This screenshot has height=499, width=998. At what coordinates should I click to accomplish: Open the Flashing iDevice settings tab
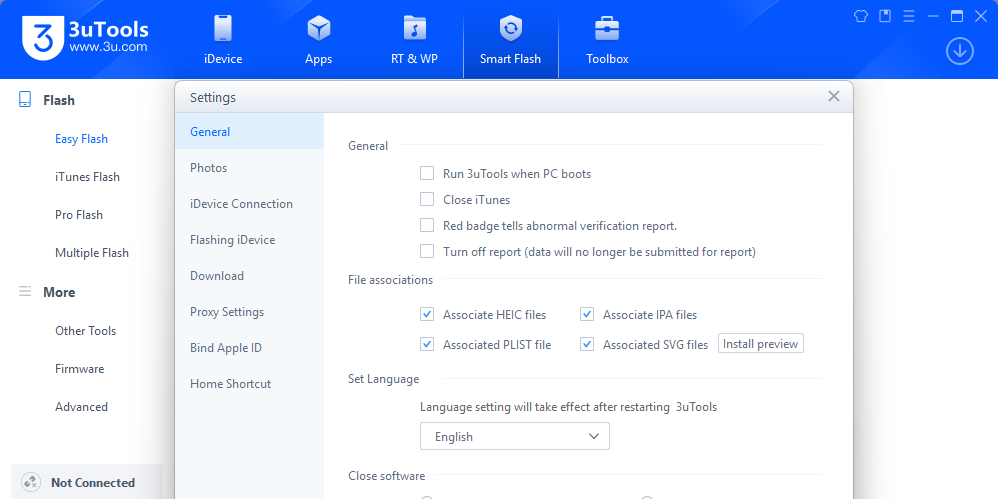click(x=232, y=240)
